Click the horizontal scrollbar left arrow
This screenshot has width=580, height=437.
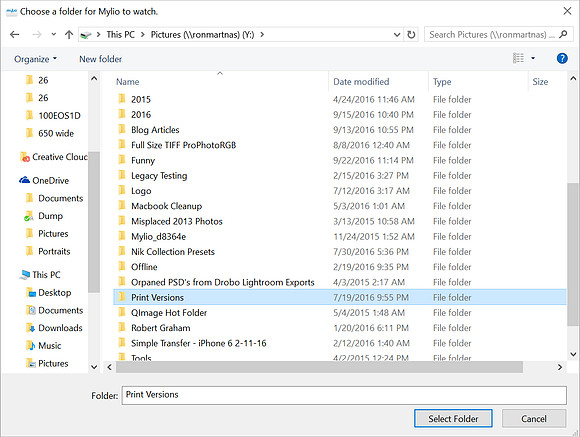(x=109, y=367)
